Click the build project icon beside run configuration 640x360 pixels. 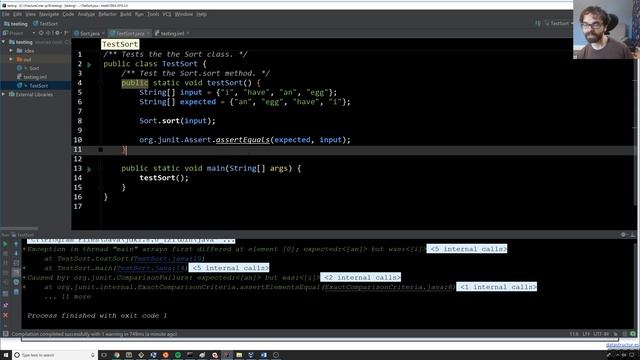tap(538, 24)
